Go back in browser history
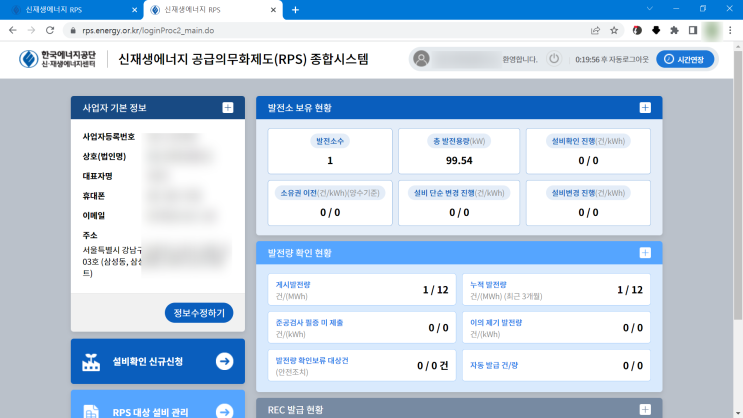This screenshot has width=743, height=418. point(12,30)
